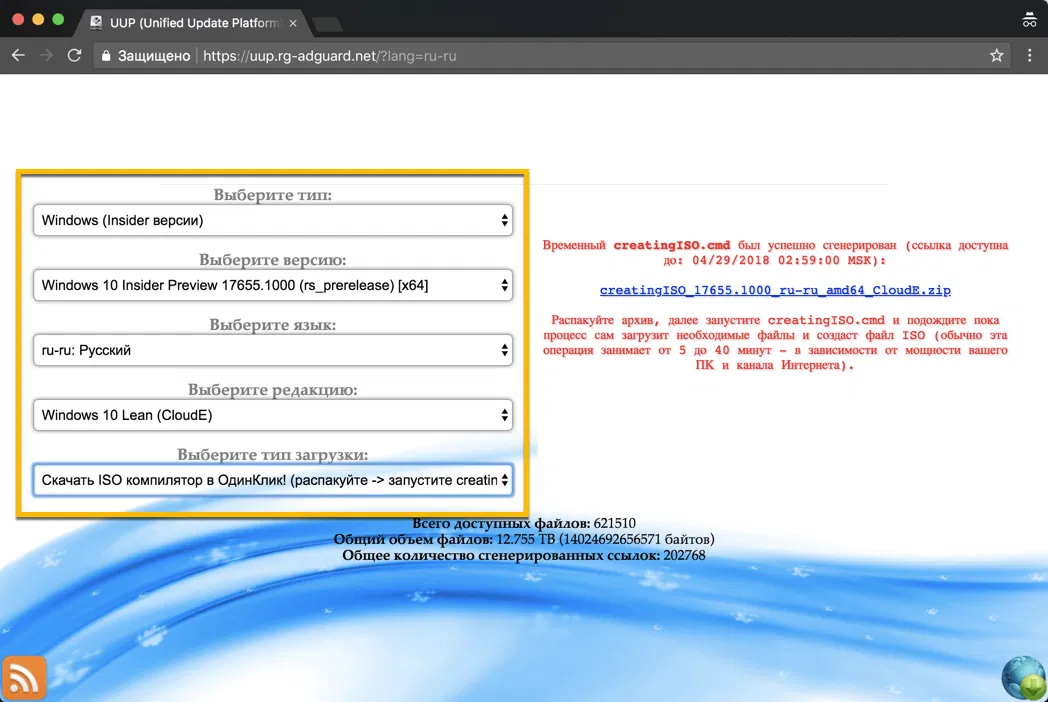Open Chrome's three-dot menu
Viewport: 1048px width, 702px height.
tap(1029, 56)
